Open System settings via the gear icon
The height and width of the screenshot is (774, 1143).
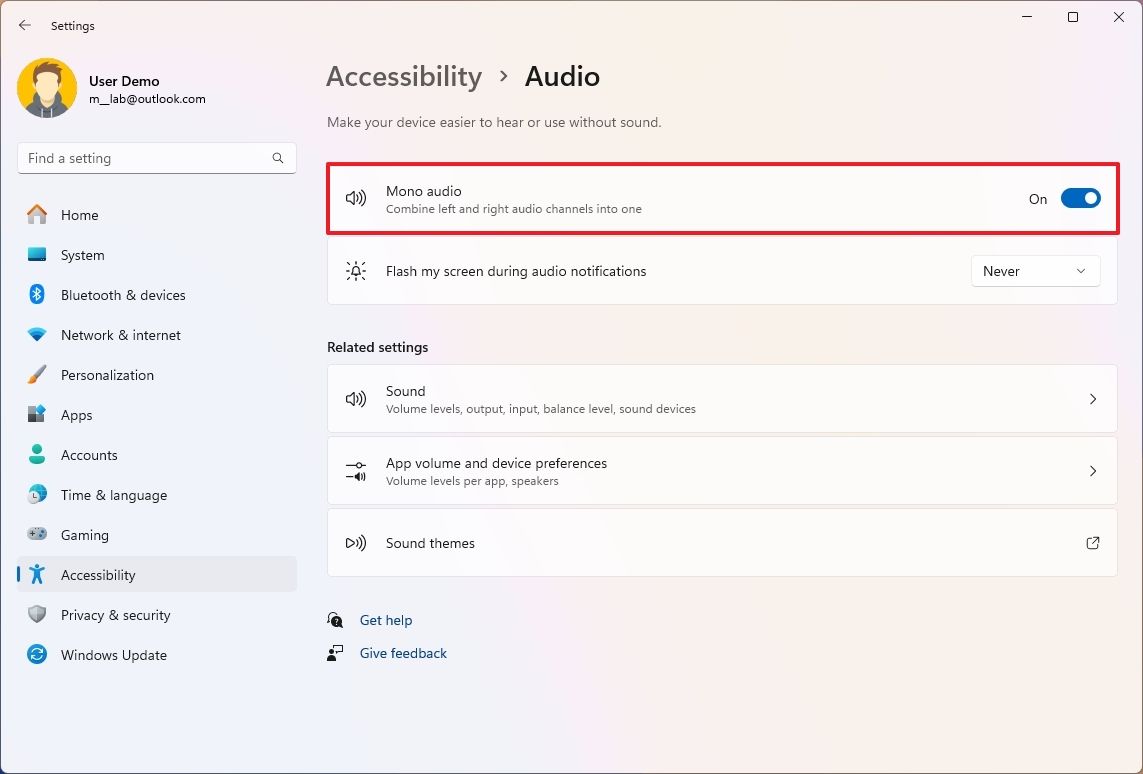pyautogui.click(x=36, y=254)
